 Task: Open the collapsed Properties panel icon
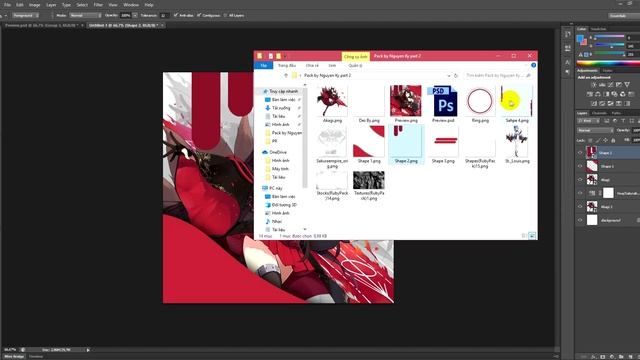click(x=568, y=48)
